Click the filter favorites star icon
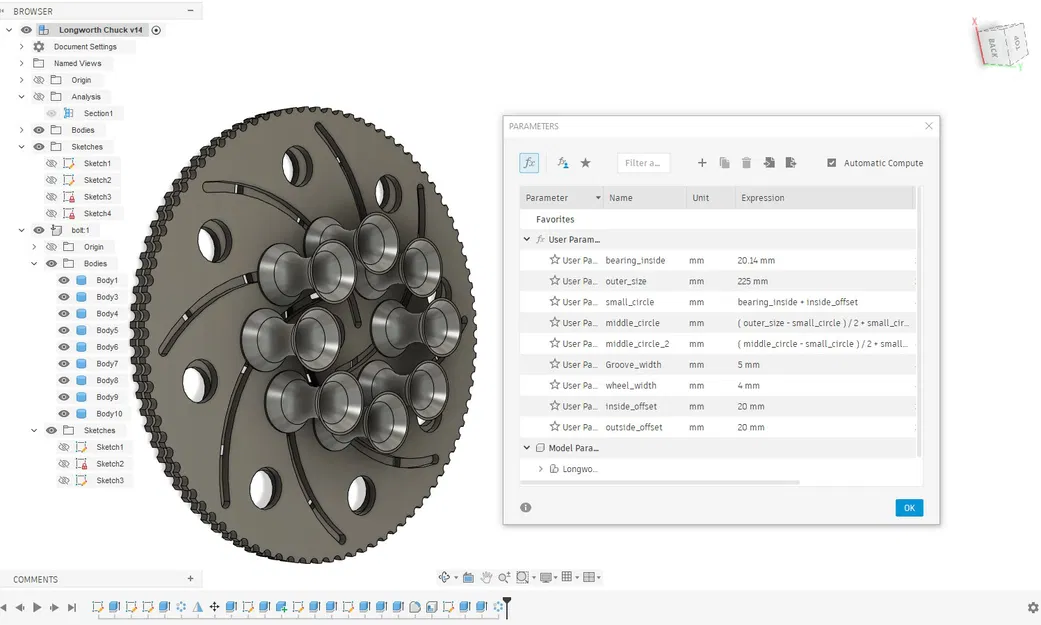Image resolution: width=1041 pixels, height=625 pixels. tap(586, 163)
